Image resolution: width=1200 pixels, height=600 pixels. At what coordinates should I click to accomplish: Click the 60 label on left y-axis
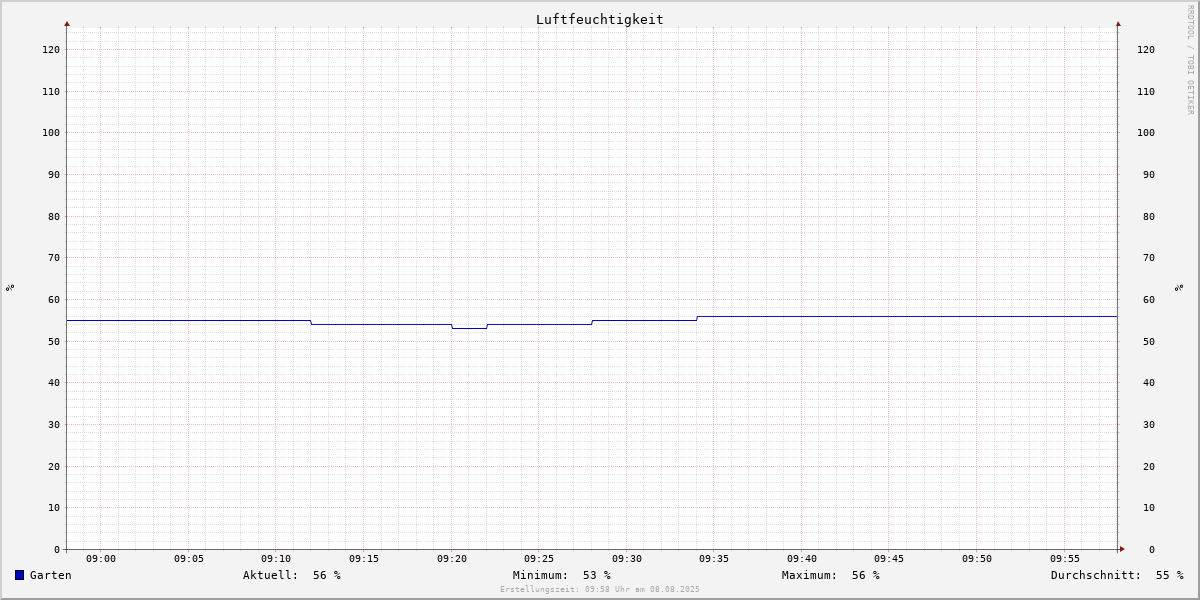[x=54, y=299]
